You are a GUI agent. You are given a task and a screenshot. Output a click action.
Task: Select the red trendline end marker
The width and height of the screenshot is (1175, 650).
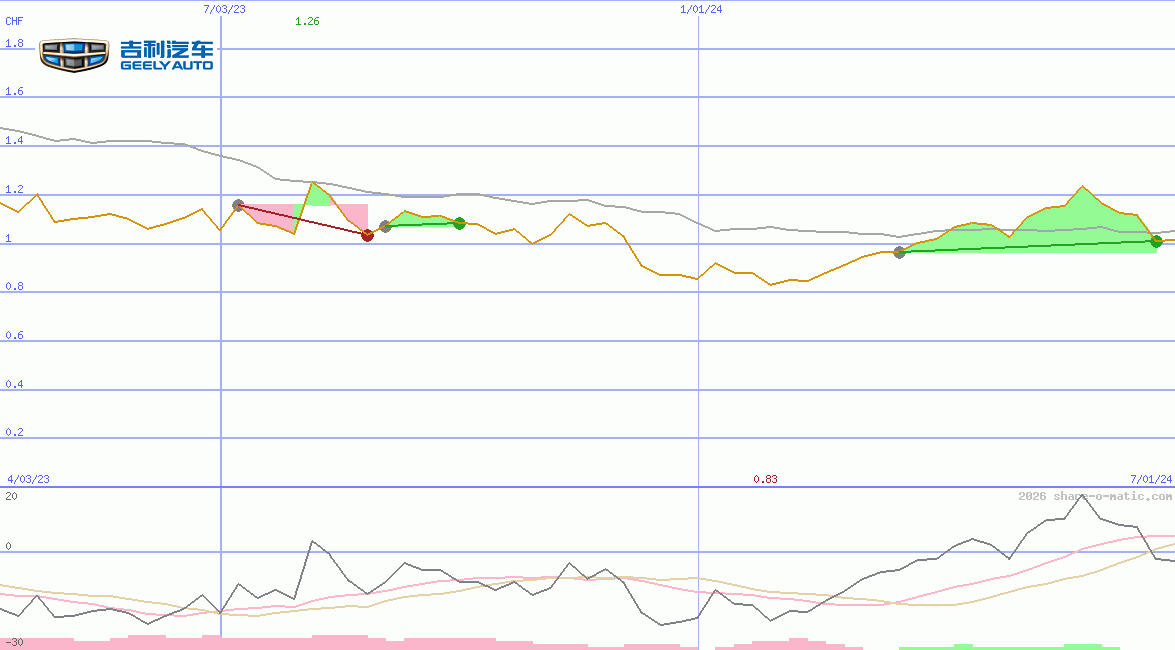(x=367, y=236)
